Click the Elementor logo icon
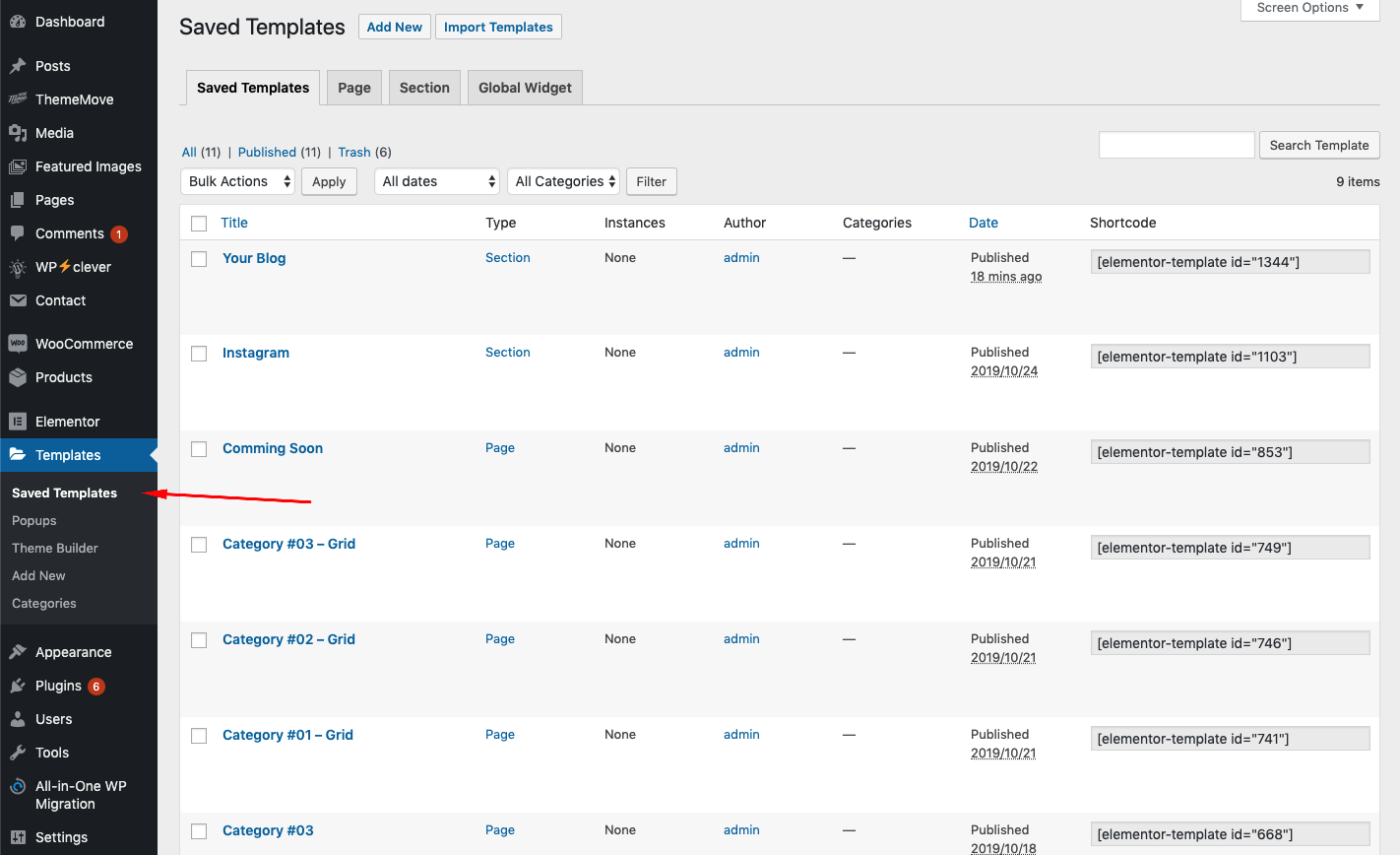This screenshot has height=855, width=1400. click(18, 422)
